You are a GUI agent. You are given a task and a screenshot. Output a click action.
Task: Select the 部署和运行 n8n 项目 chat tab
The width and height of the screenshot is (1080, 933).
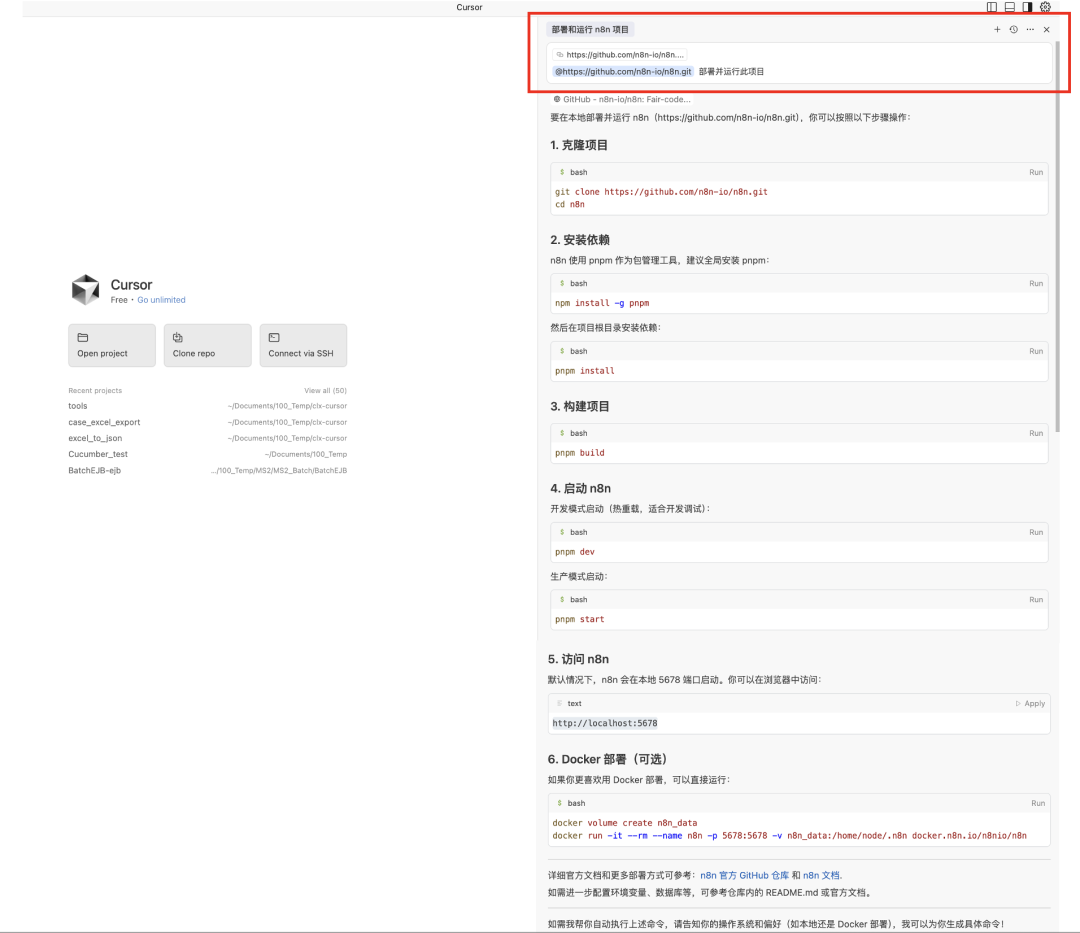[590, 30]
